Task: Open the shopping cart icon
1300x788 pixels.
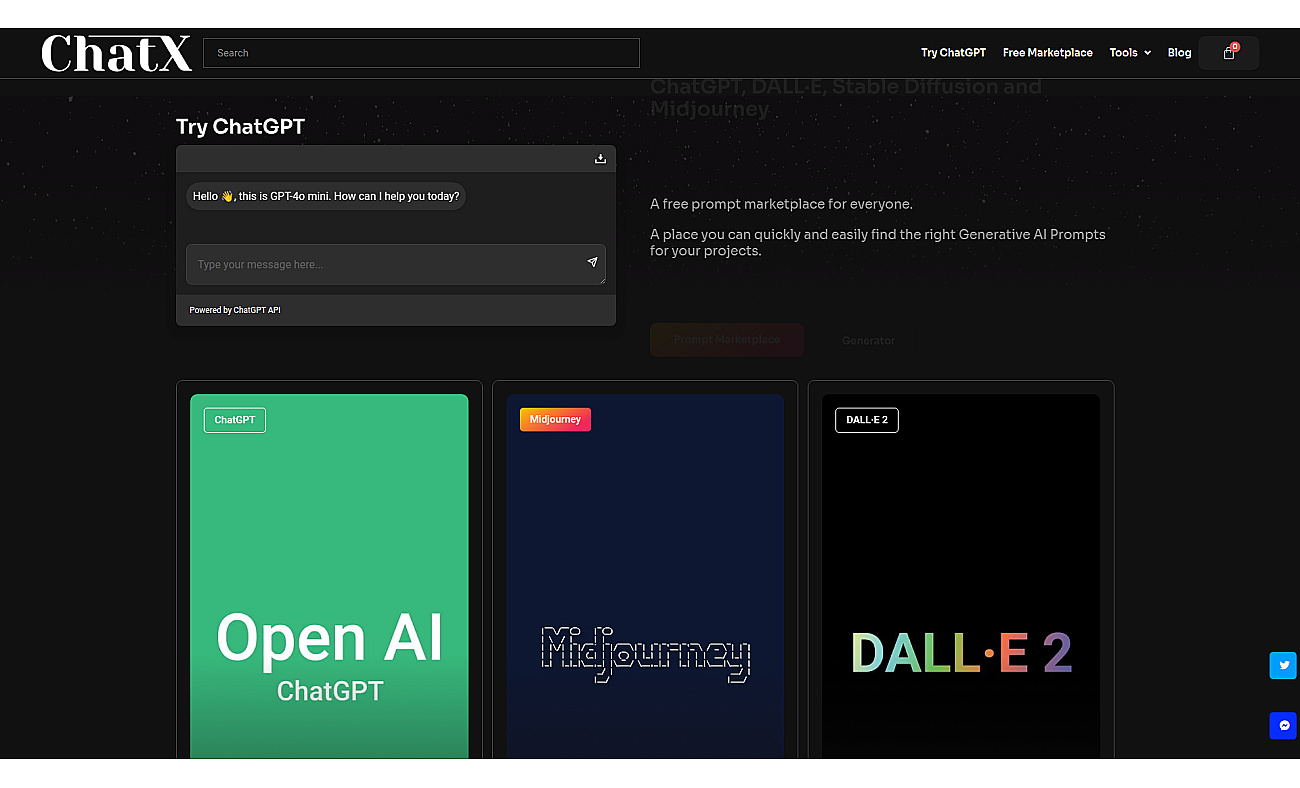Action: [1229, 53]
